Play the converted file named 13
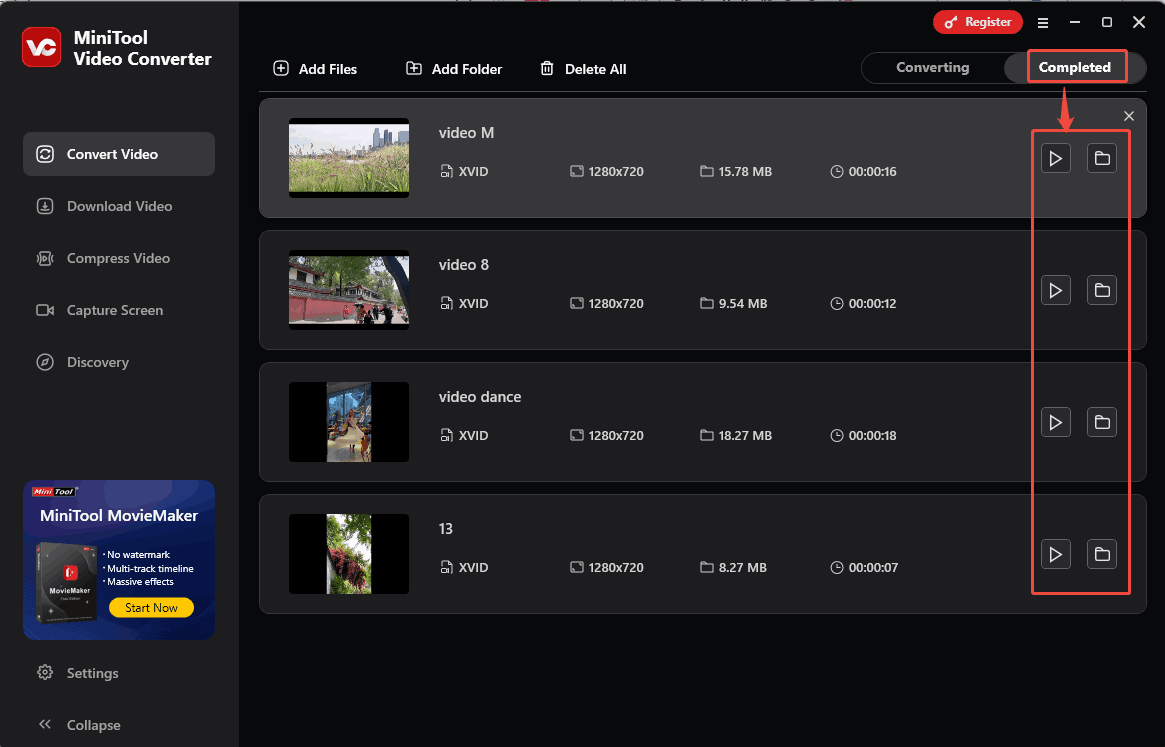This screenshot has width=1165, height=747. (1055, 554)
